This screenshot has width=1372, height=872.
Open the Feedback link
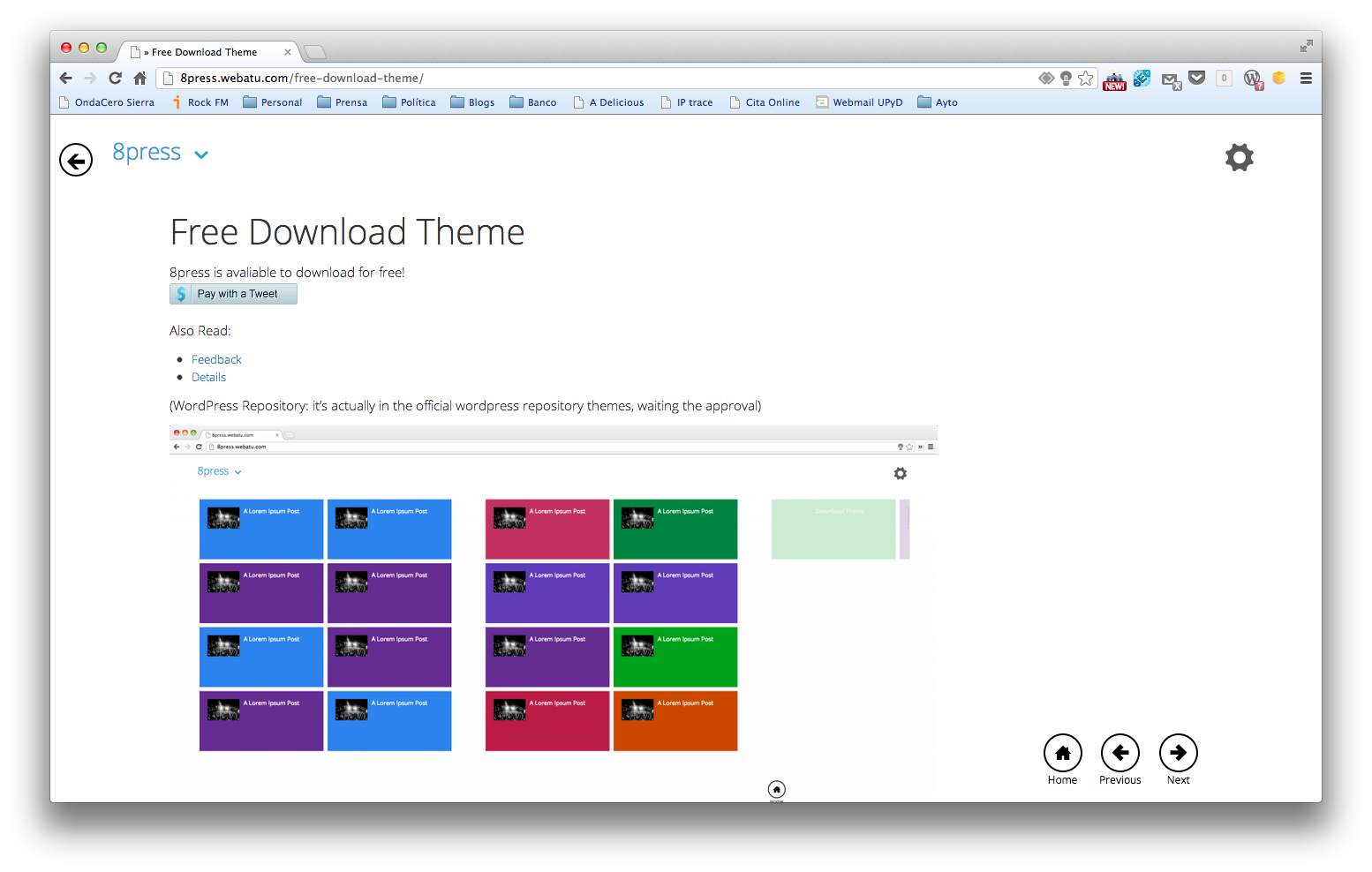216,359
